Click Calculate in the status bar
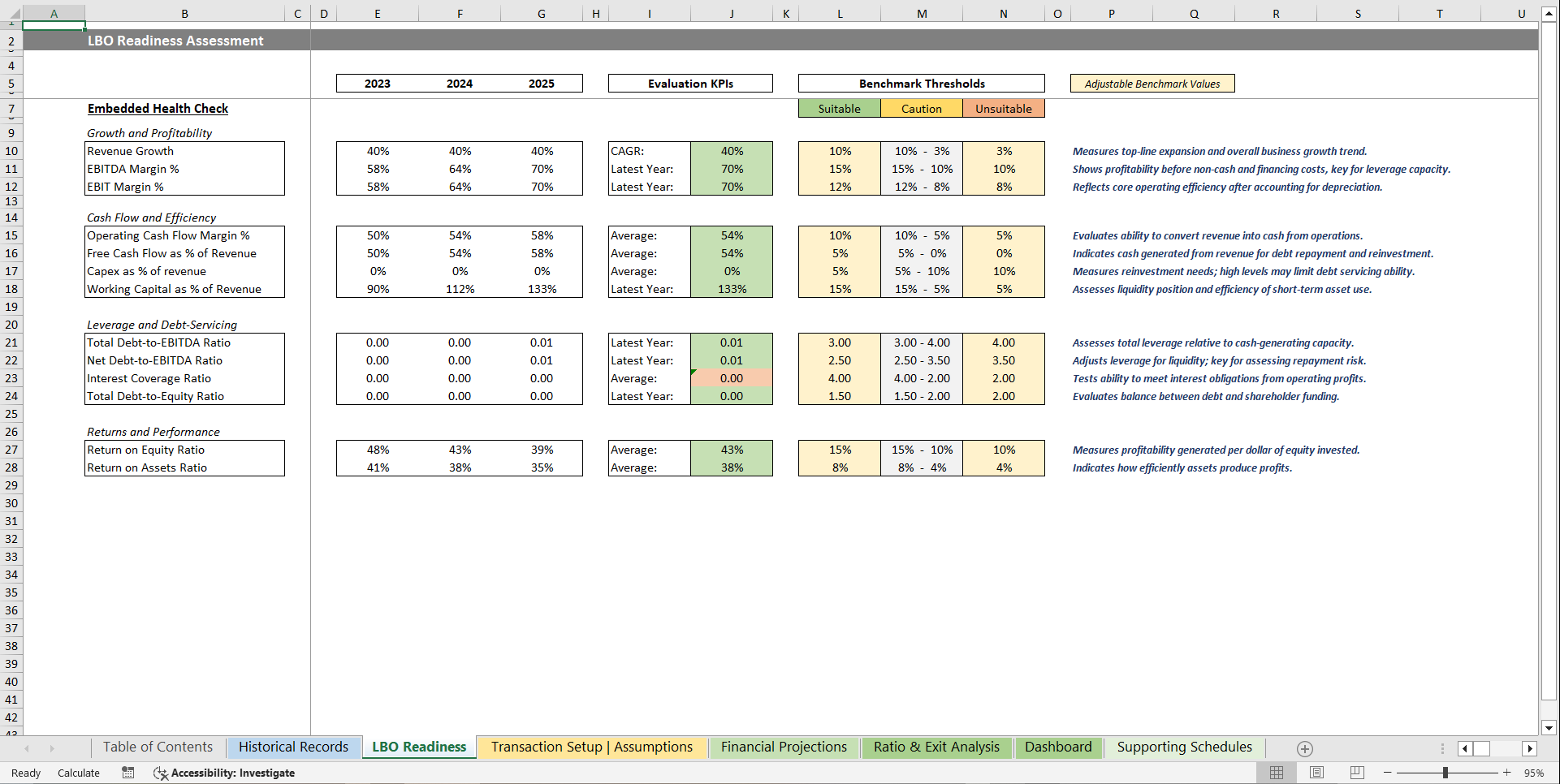The width and height of the screenshot is (1560, 784). coord(78,773)
